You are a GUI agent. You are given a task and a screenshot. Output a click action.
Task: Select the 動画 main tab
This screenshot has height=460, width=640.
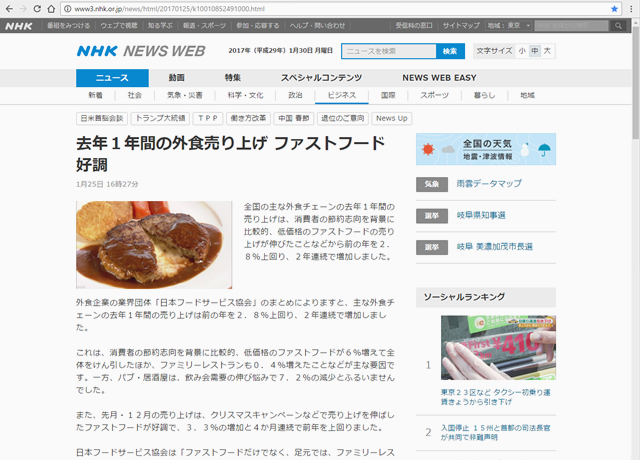176,78
